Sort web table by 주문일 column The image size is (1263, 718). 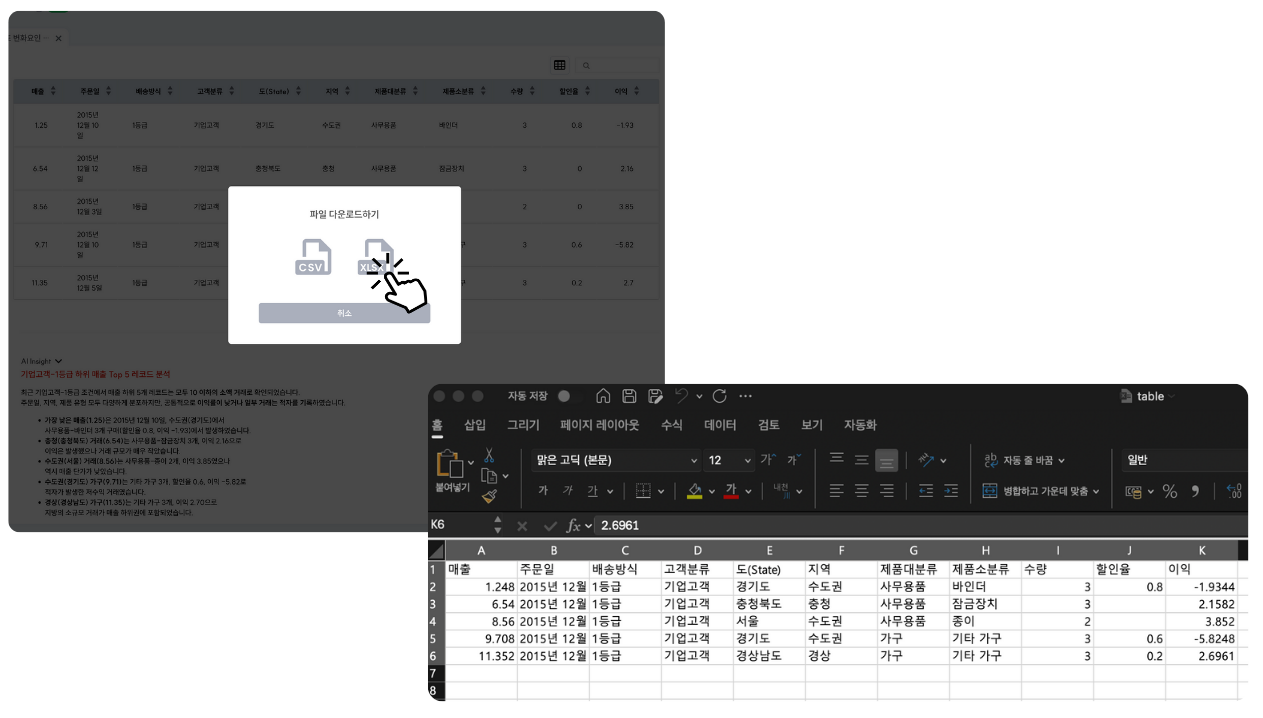(108, 91)
